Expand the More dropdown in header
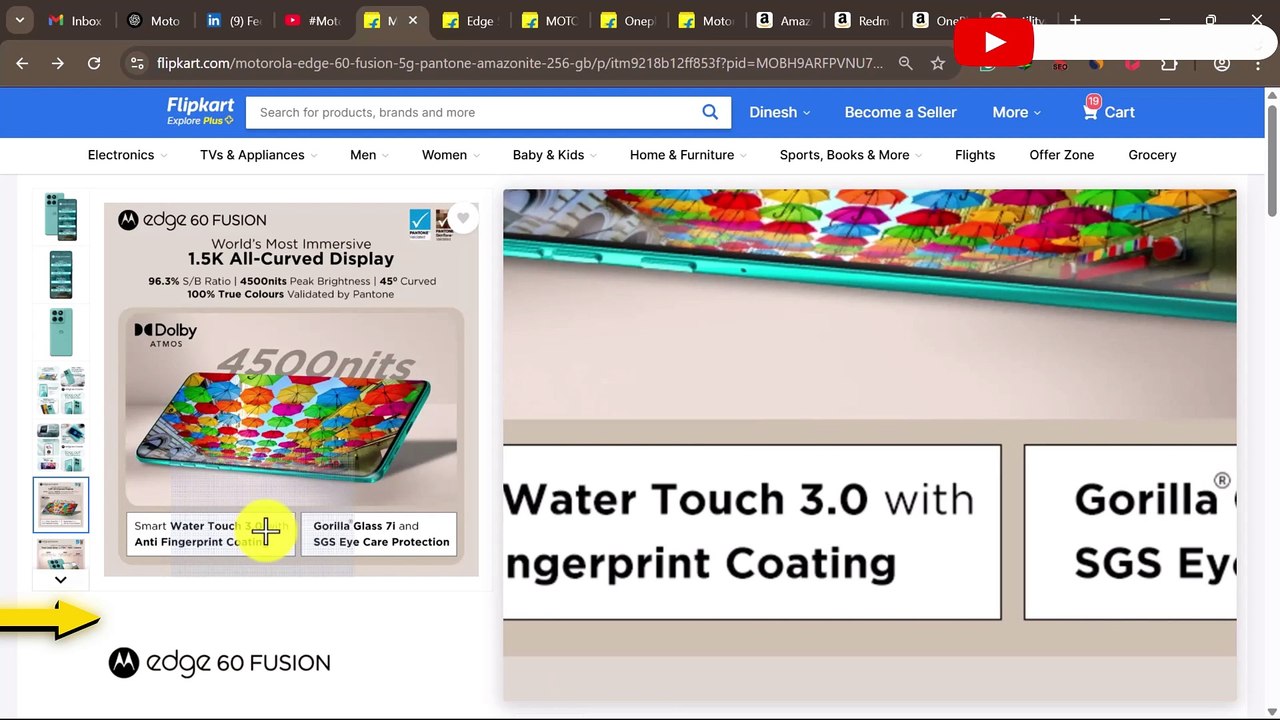 pyautogui.click(x=1016, y=112)
